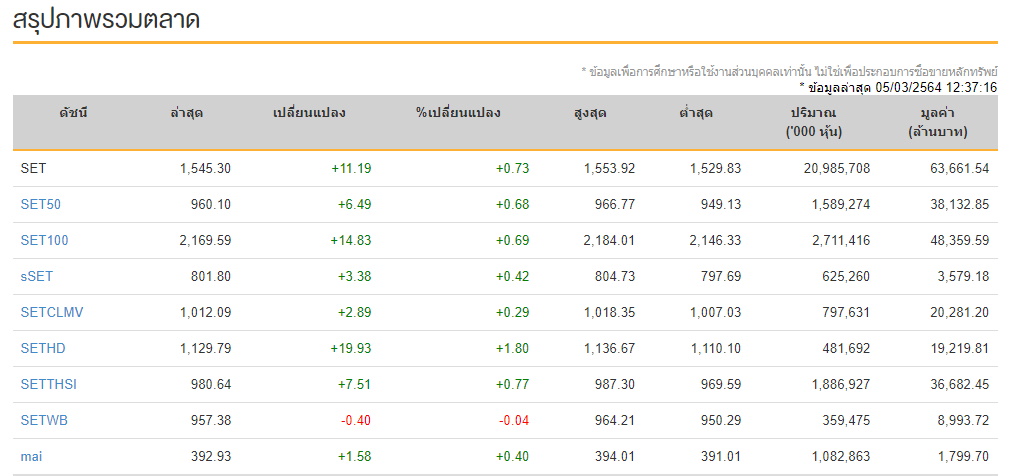Viewport: 1022px width, 476px height.
Task: Click the SETTHSI change +7.51
Action: [x=355, y=385]
